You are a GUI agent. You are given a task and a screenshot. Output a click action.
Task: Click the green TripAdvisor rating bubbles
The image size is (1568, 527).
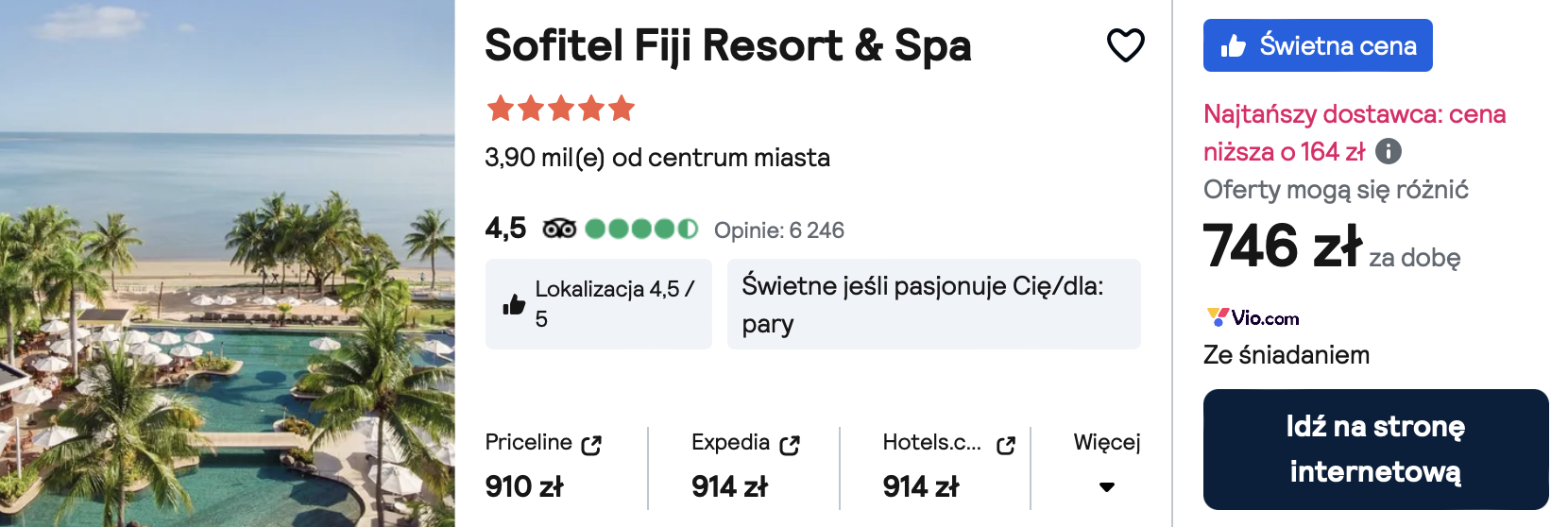click(641, 229)
